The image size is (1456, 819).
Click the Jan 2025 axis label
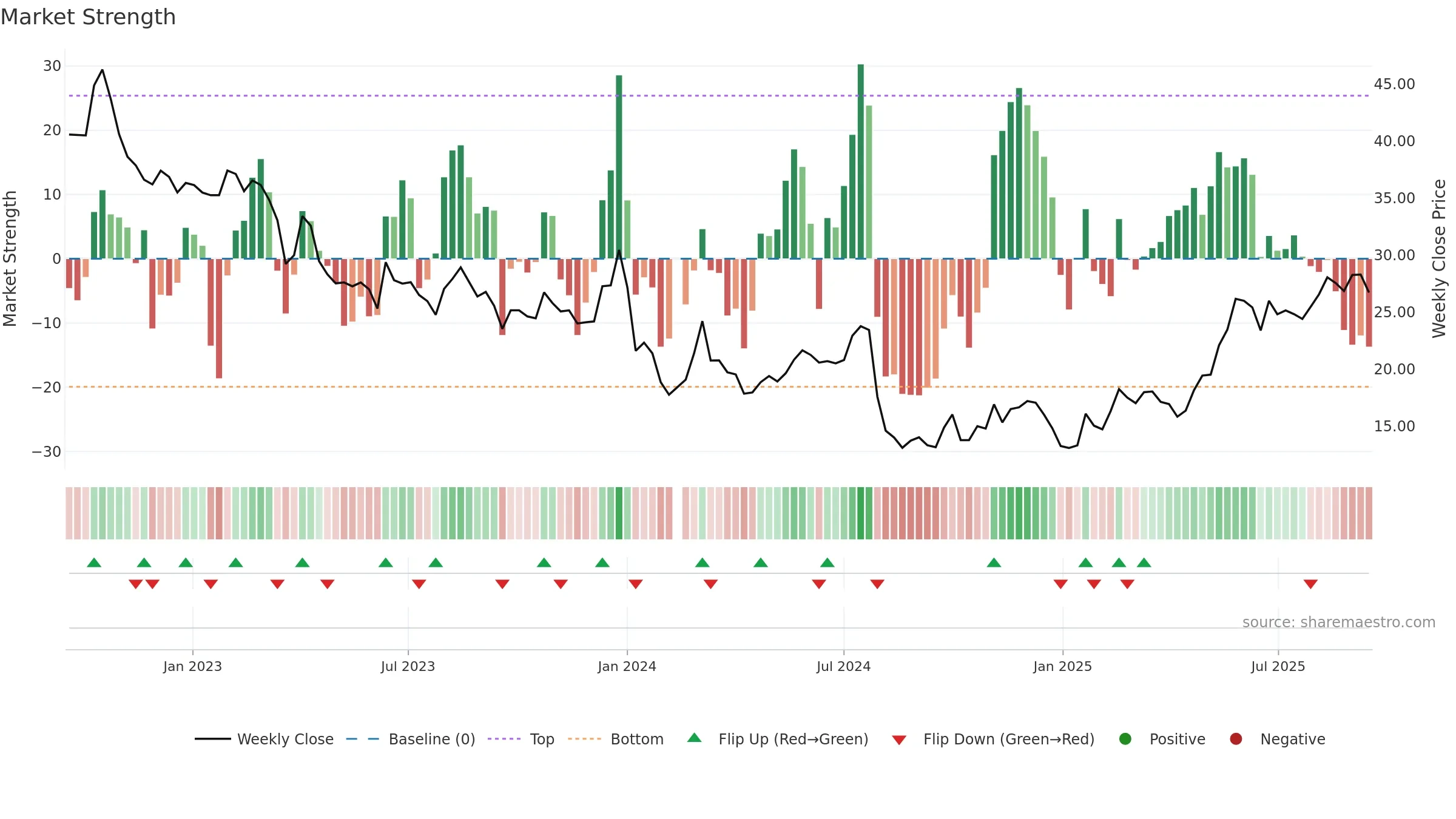[1062, 666]
